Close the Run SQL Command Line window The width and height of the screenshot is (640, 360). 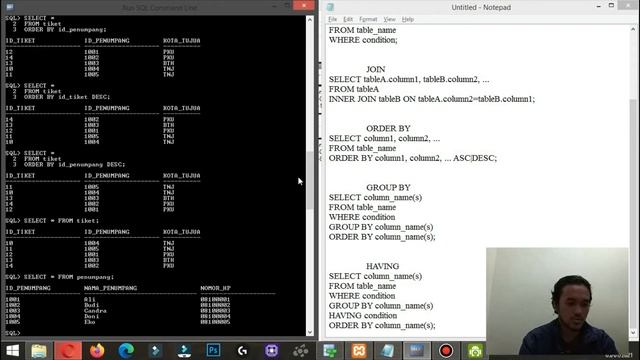304,5
